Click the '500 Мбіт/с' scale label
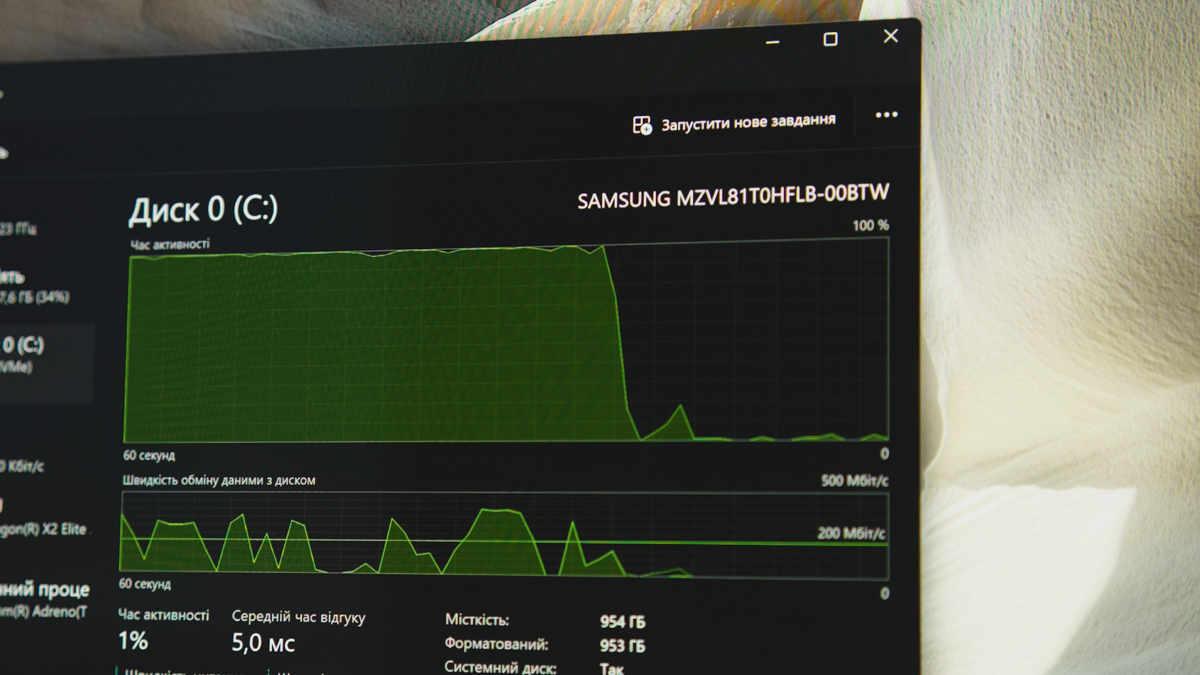The image size is (1200, 675). click(855, 481)
